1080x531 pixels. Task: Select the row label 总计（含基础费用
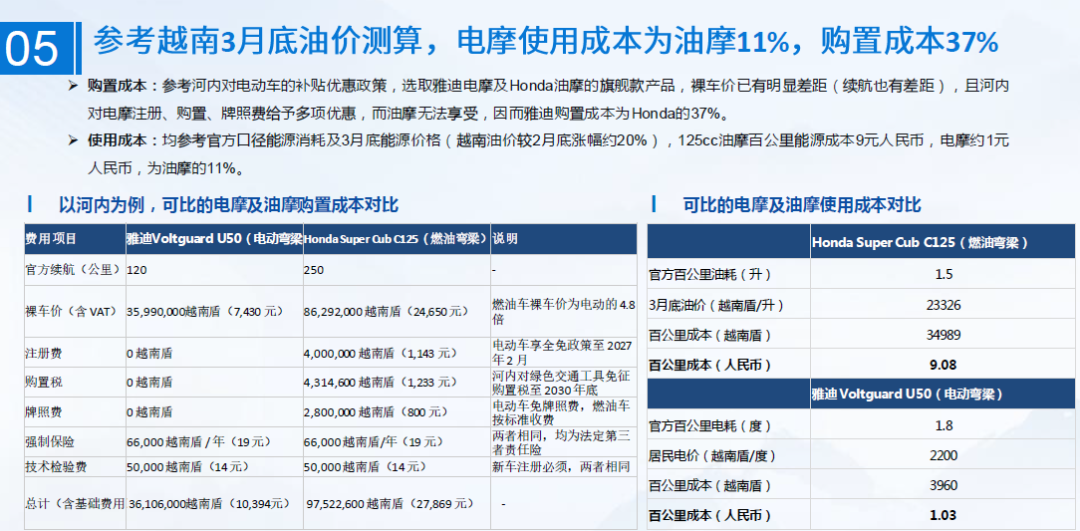(x=75, y=503)
